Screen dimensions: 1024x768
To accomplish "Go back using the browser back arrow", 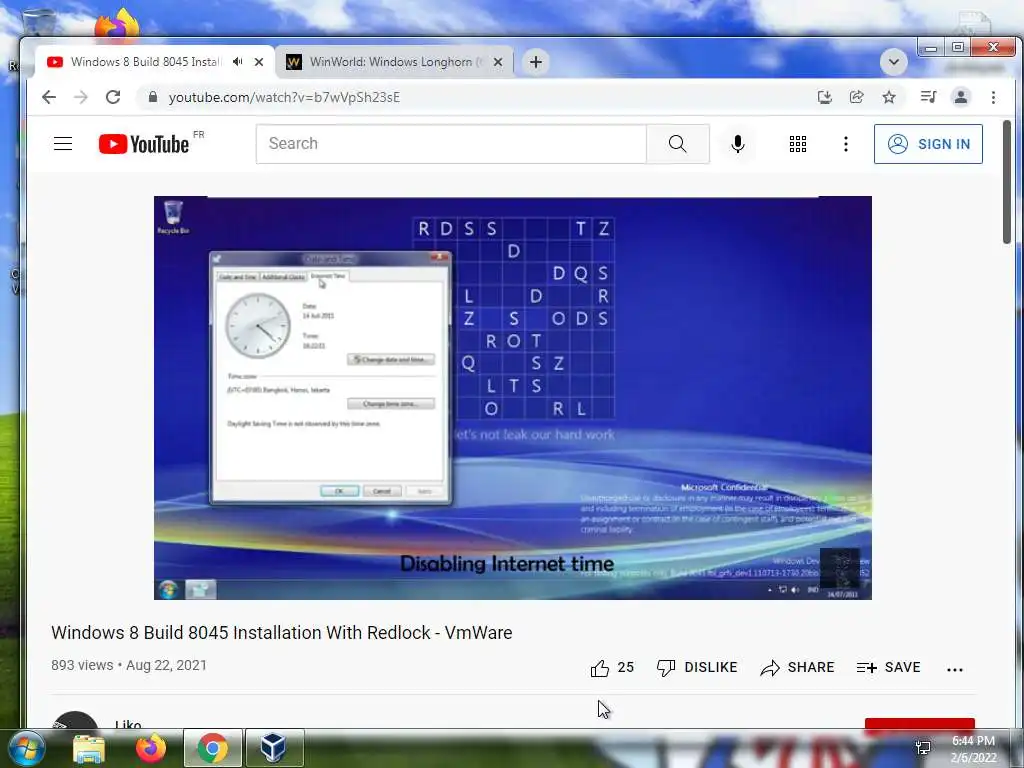I will tap(49, 97).
